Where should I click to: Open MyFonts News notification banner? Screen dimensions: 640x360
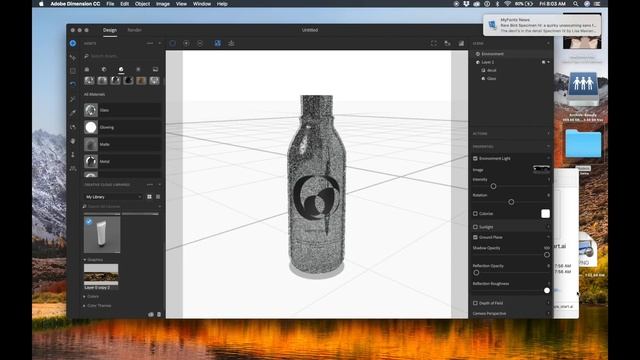pos(542,25)
